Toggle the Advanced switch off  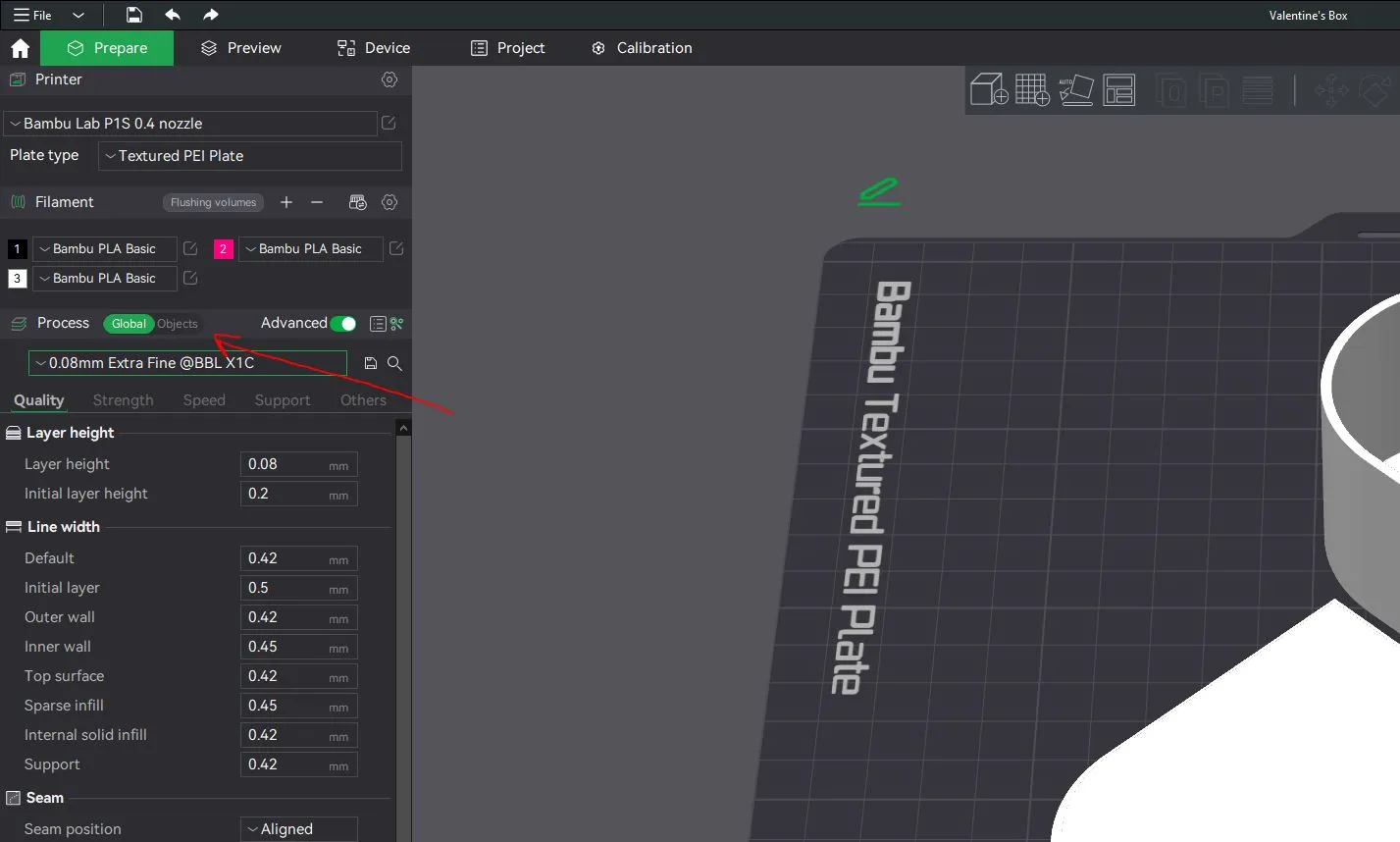(343, 324)
